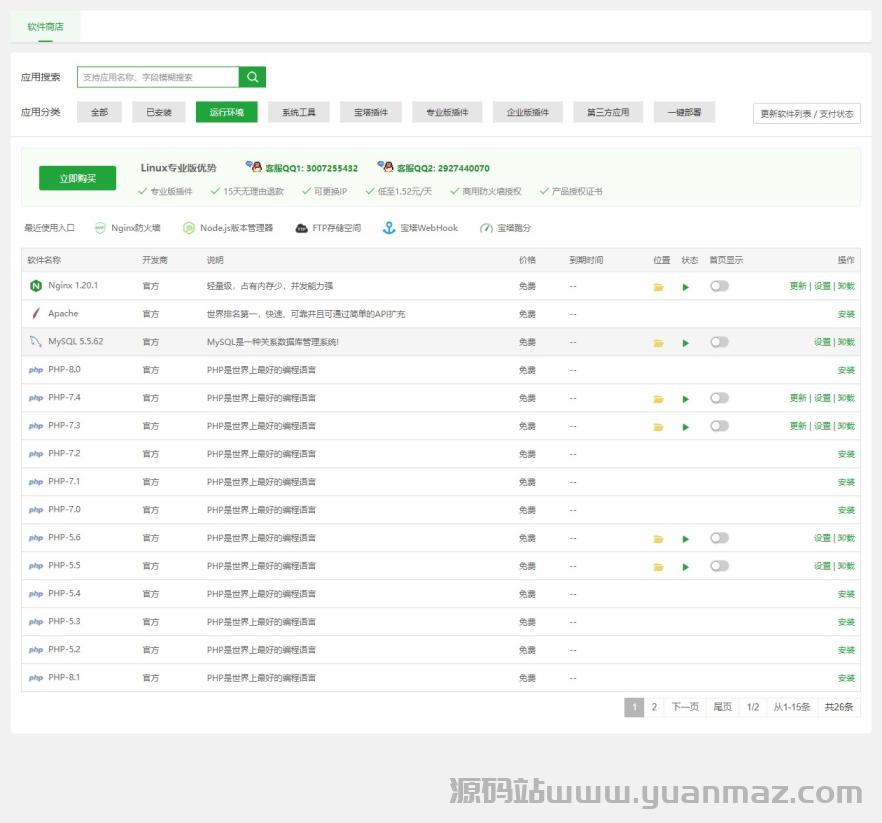This screenshot has height=823, width=882.
Task: Click the PHP-8.0 php logo icon
Action: click(35, 370)
